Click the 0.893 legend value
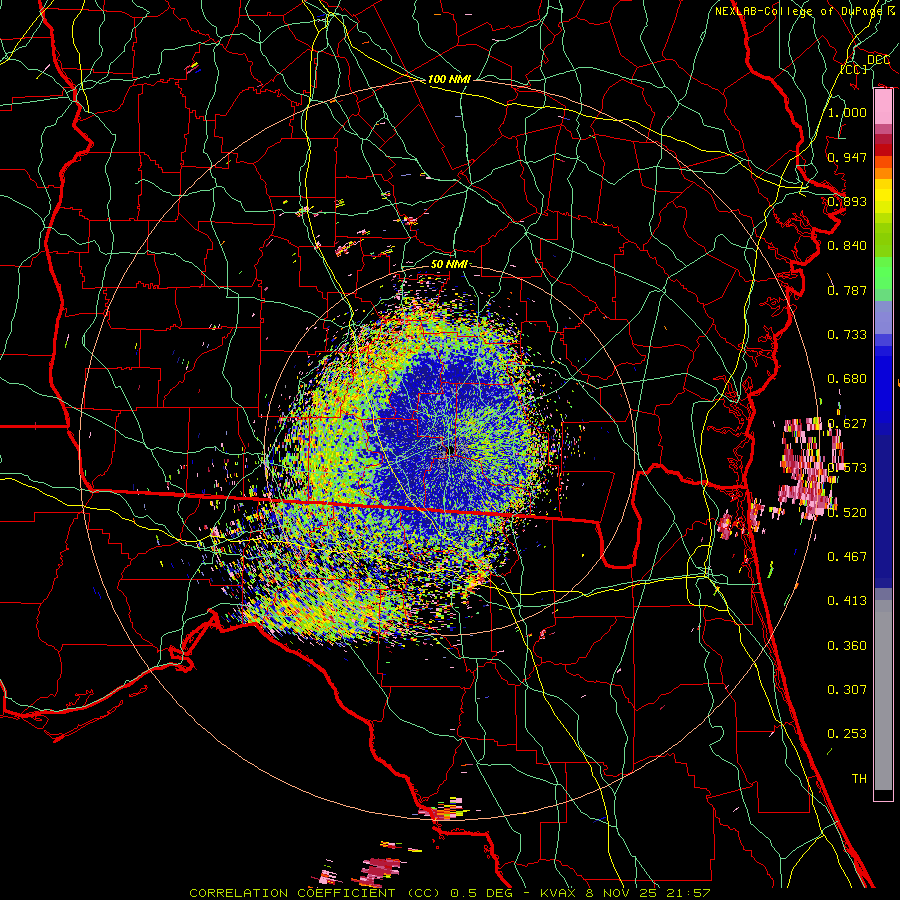The image size is (900, 900). pos(847,201)
